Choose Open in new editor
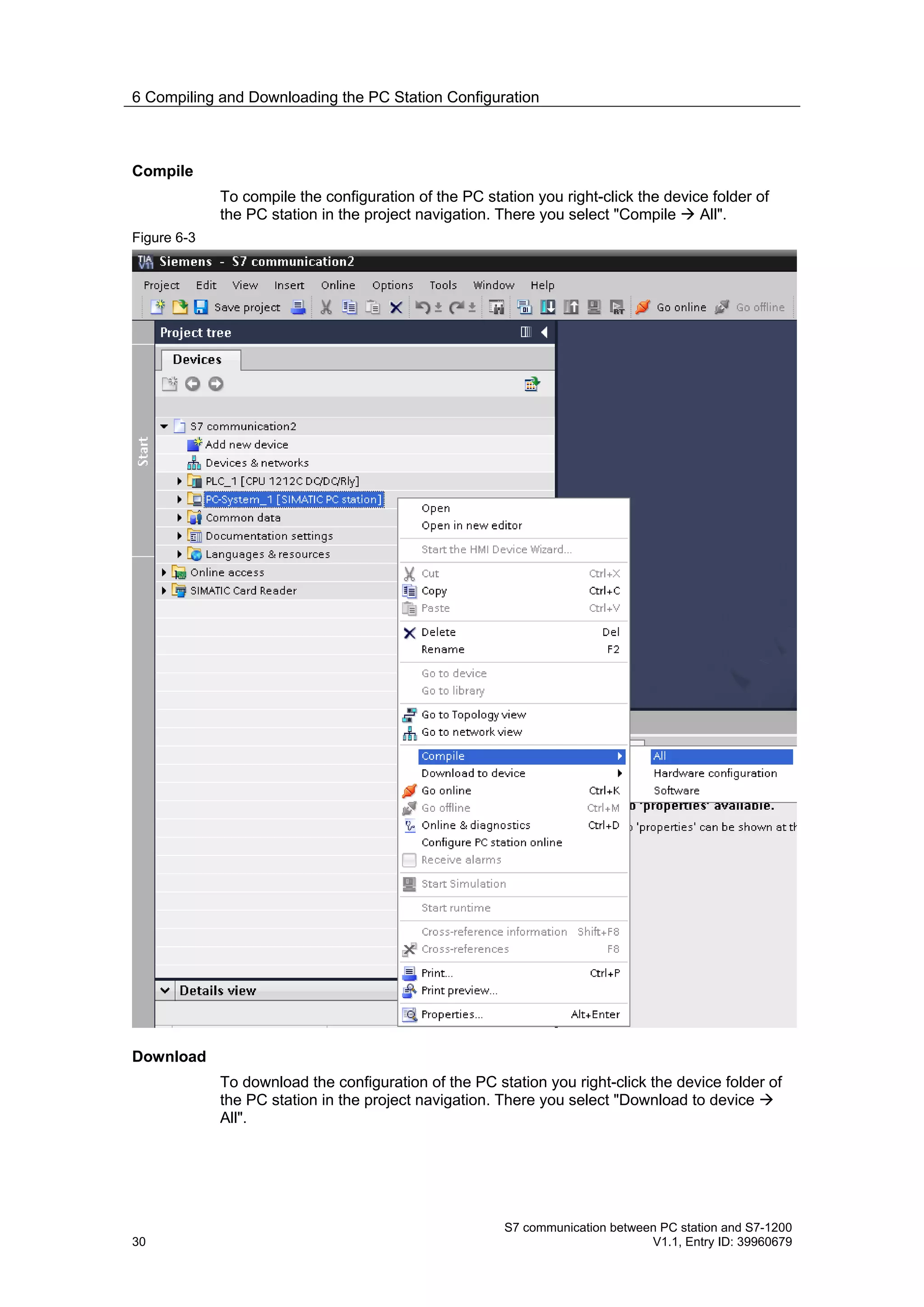The height and width of the screenshot is (1307, 924). click(471, 526)
